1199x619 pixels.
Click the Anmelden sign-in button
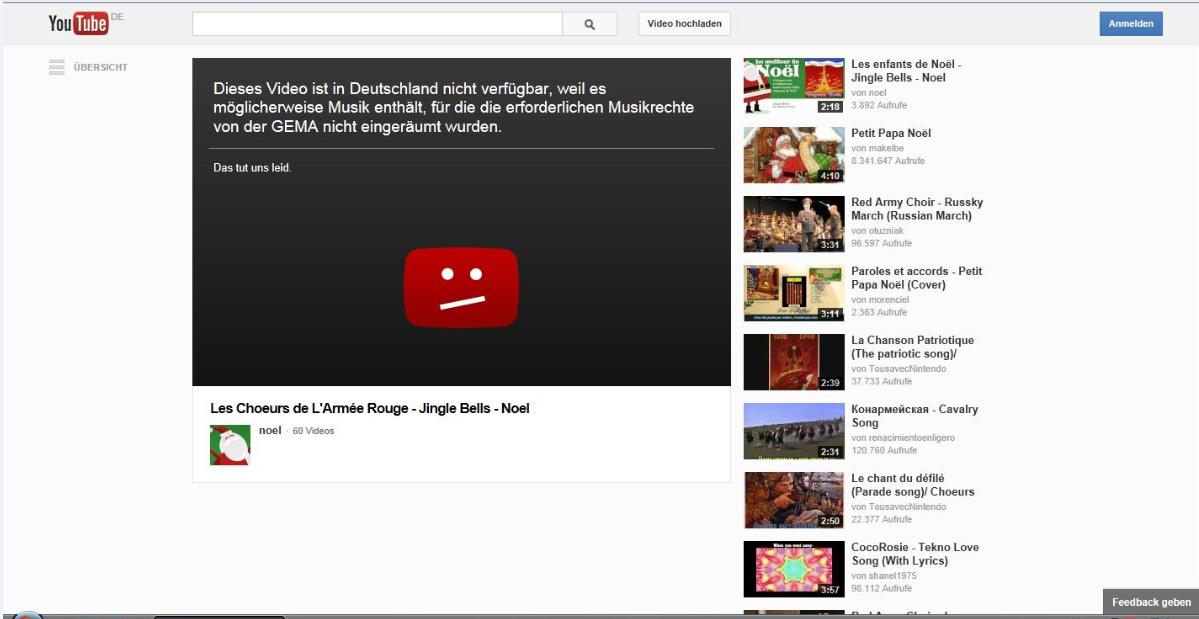pos(1131,24)
